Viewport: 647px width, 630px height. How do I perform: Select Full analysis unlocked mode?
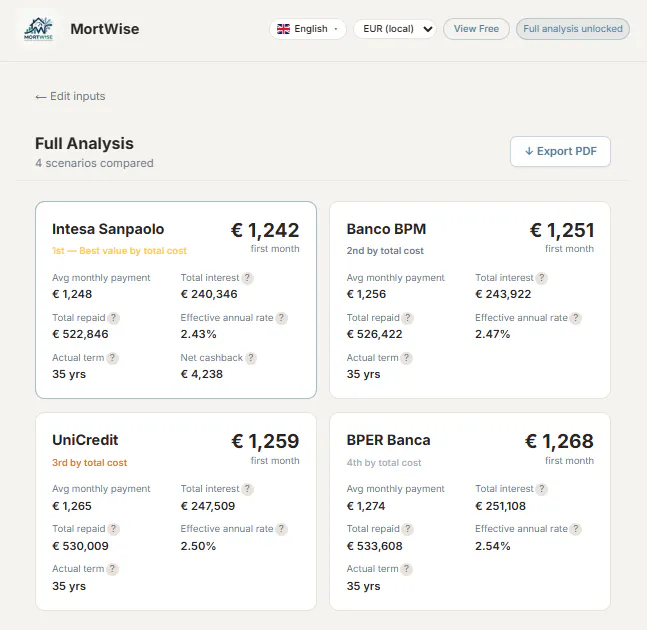tap(573, 29)
